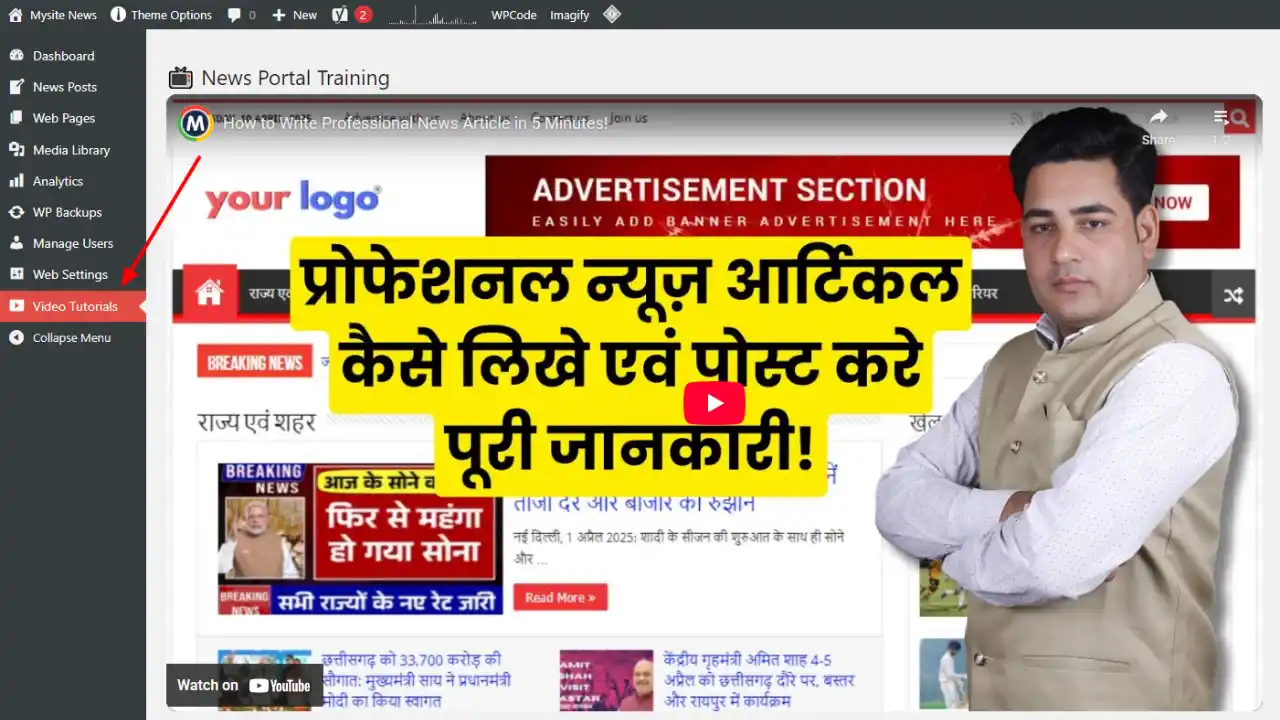
Task: Open the Media Library section
Action: [x=73, y=150]
